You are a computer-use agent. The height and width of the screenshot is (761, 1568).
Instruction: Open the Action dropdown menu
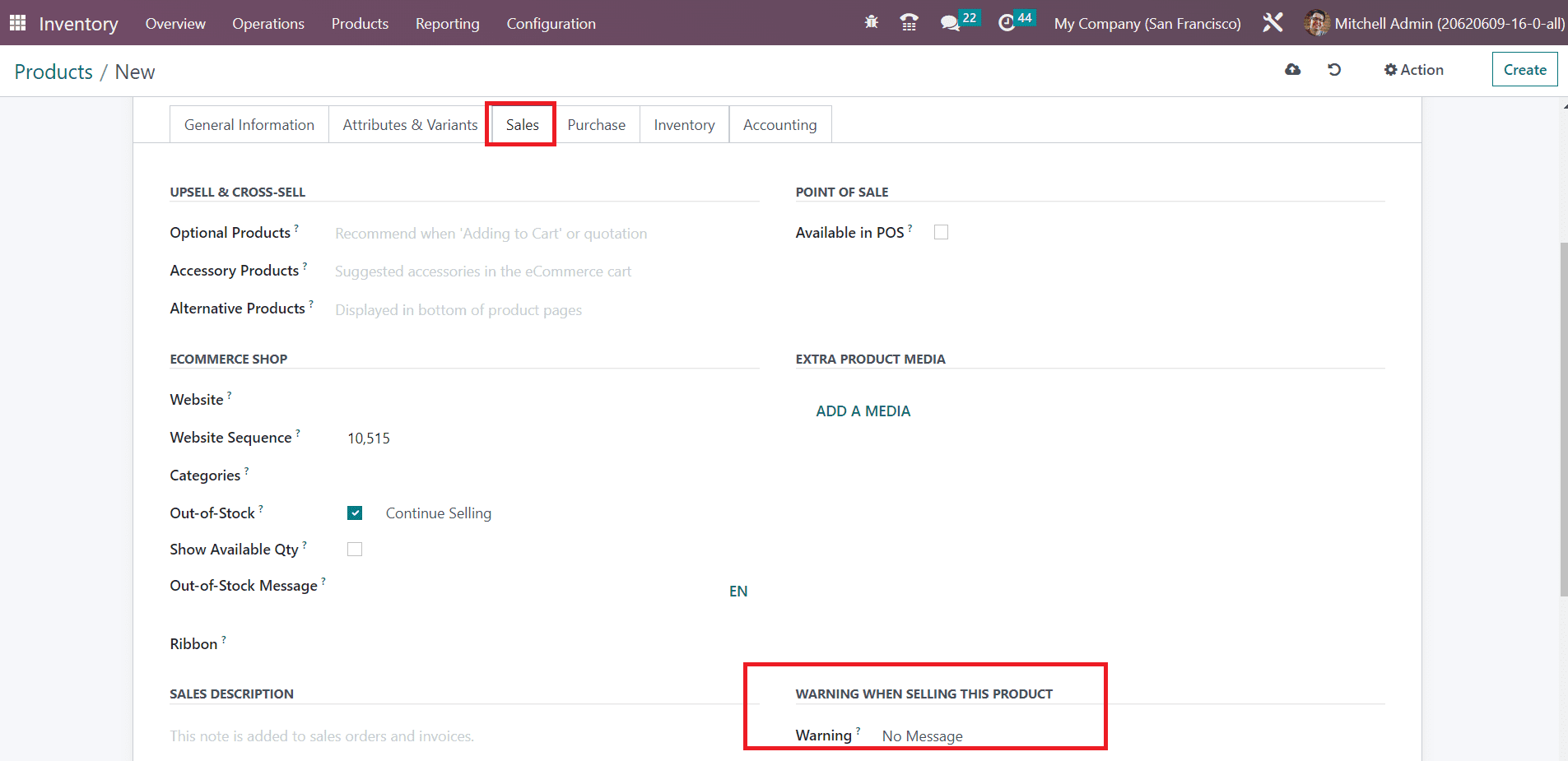tap(1413, 70)
